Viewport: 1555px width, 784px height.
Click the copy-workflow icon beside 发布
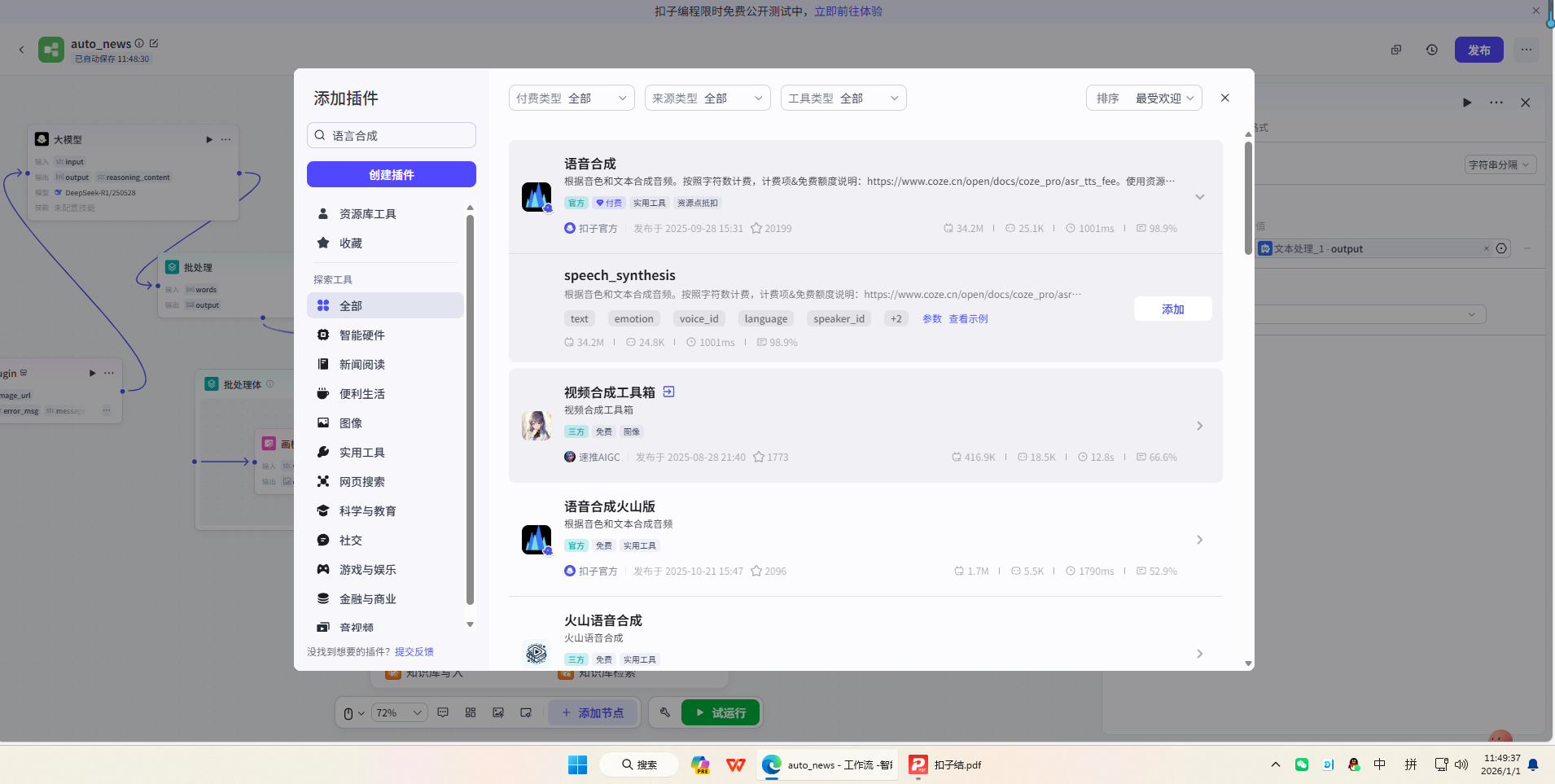click(x=1396, y=49)
